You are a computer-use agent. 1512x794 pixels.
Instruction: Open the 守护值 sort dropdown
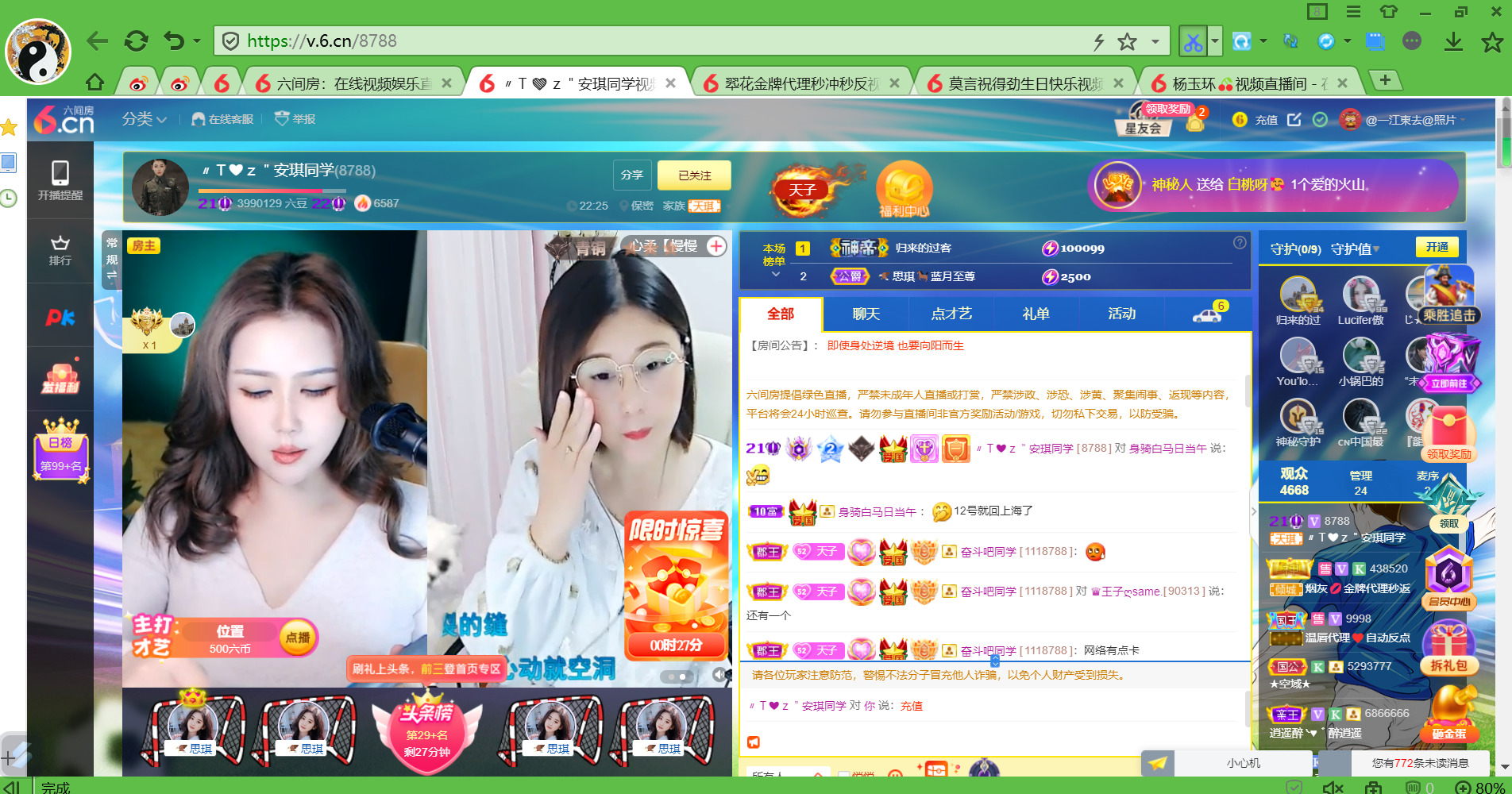(x=1355, y=249)
